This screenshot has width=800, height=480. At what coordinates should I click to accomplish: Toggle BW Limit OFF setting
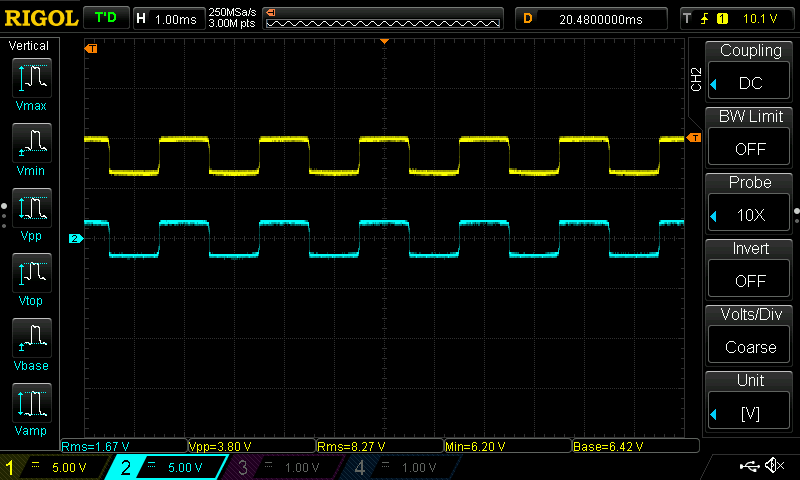749,149
